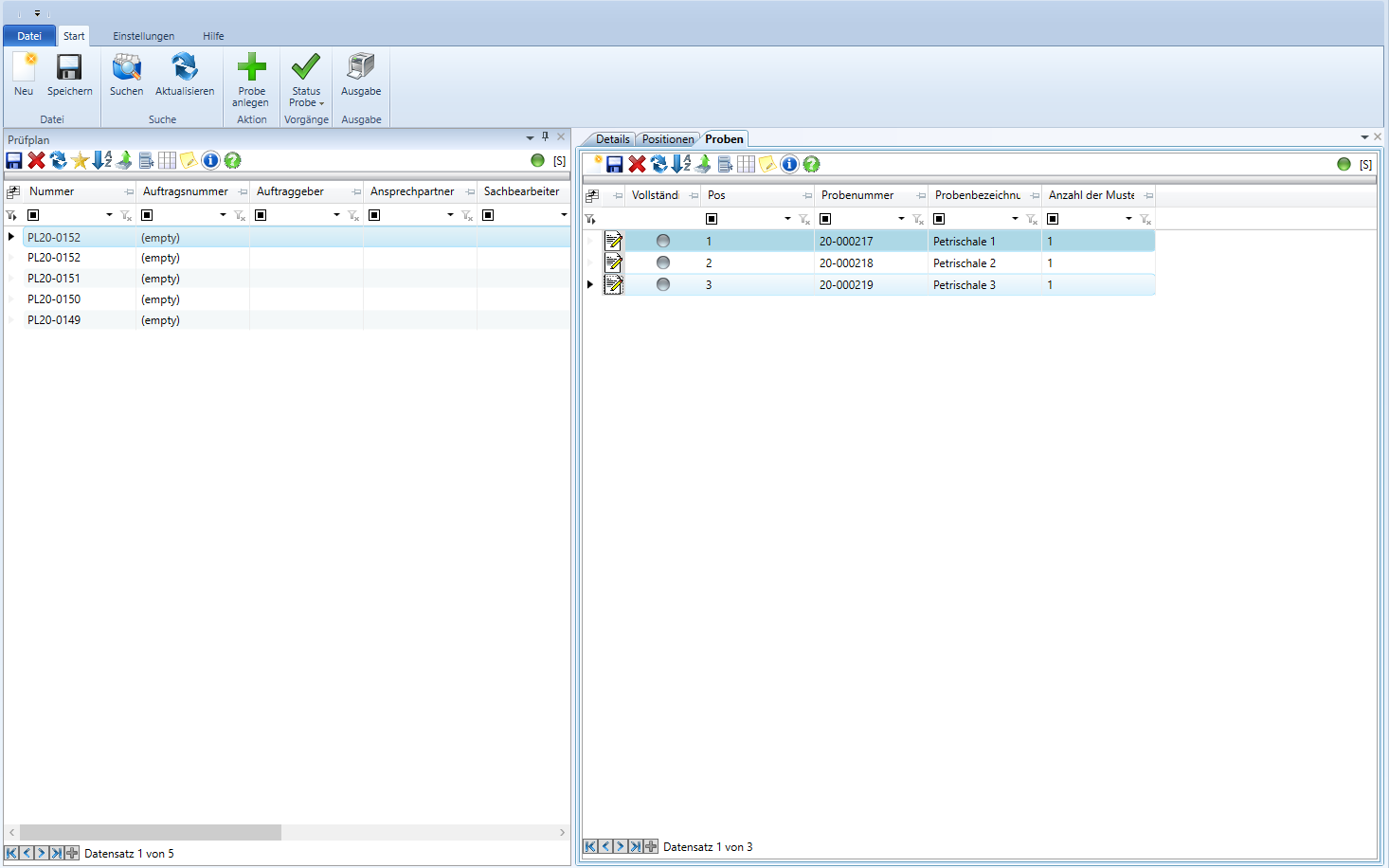Click yellow note icon in Prüfplan toolbar
The height and width of the screenshot is (868, 1389).
pos(189,160)
